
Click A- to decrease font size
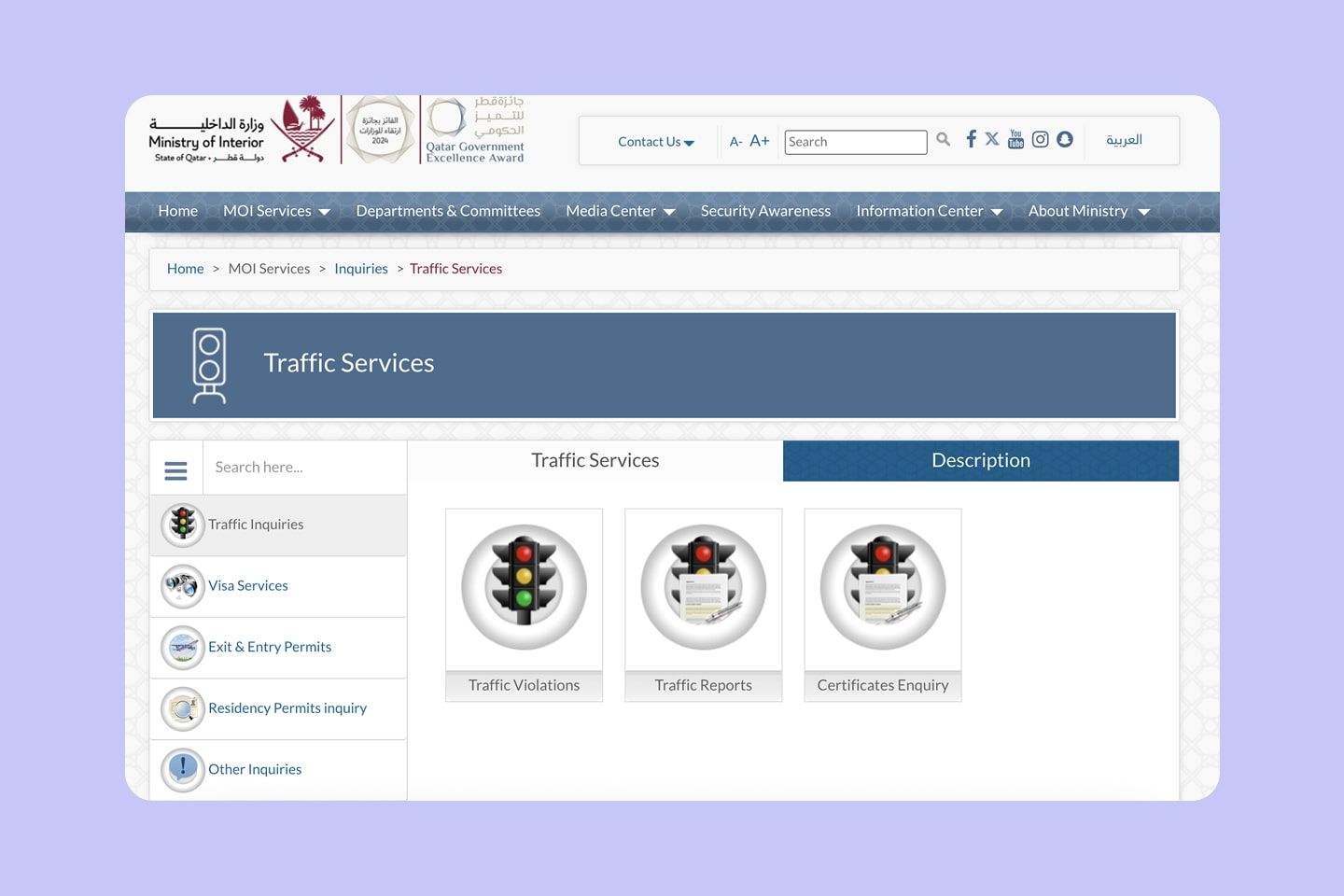pyautogui.click(x=736, y=141)
